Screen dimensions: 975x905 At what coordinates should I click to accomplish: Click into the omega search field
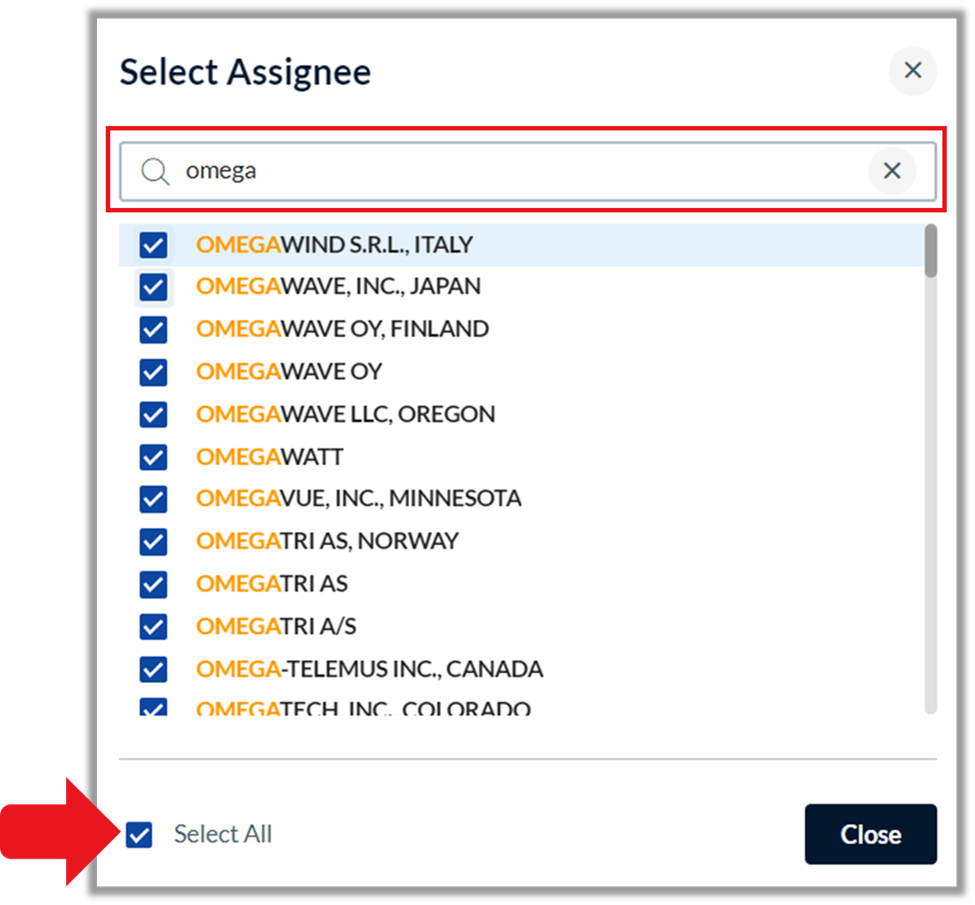[527, 171]
